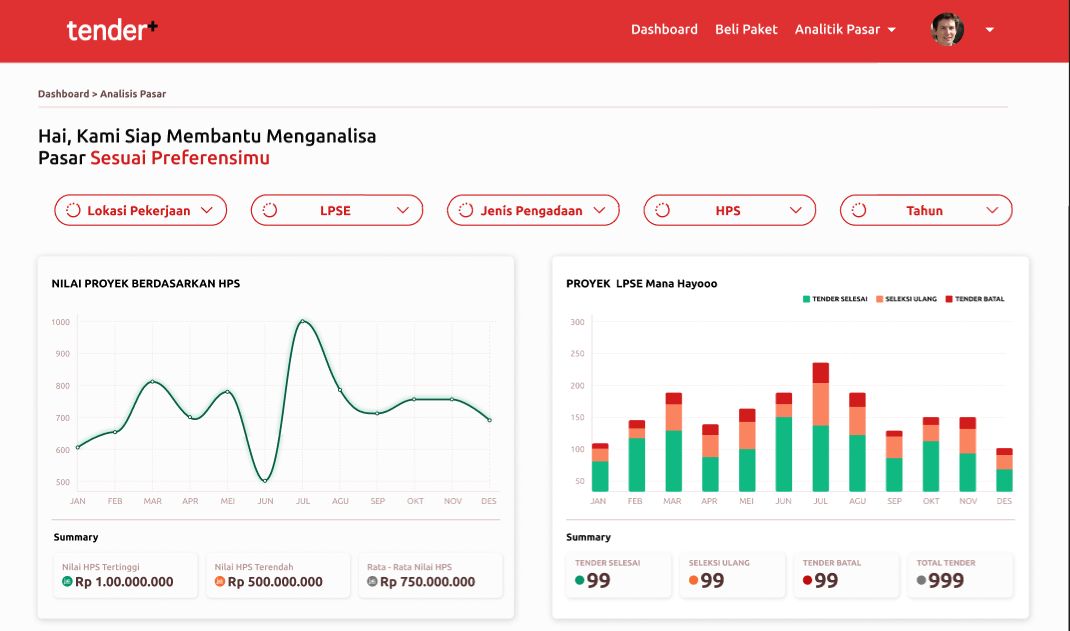Open the account dropdown arrow beside avatar
1070x631 pixels.
[x=989, y=30]
